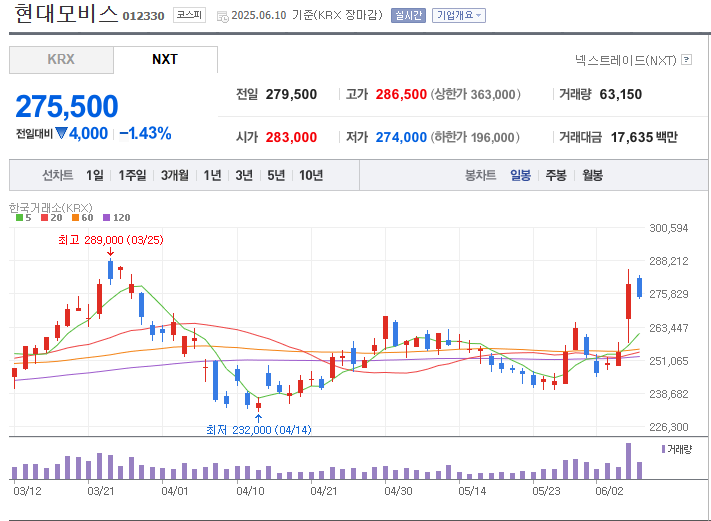This screenshot has width=711, height=521.
Task: Switch to 일봉 daily candle chart
Action: tap(520, 175)
